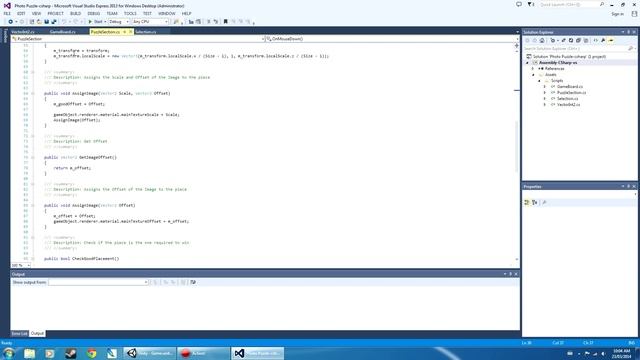The width and height of the screenshot is (640, 360).
Task: Click the feedback speech bubble icon in title bar
Action: coord(519,4)
